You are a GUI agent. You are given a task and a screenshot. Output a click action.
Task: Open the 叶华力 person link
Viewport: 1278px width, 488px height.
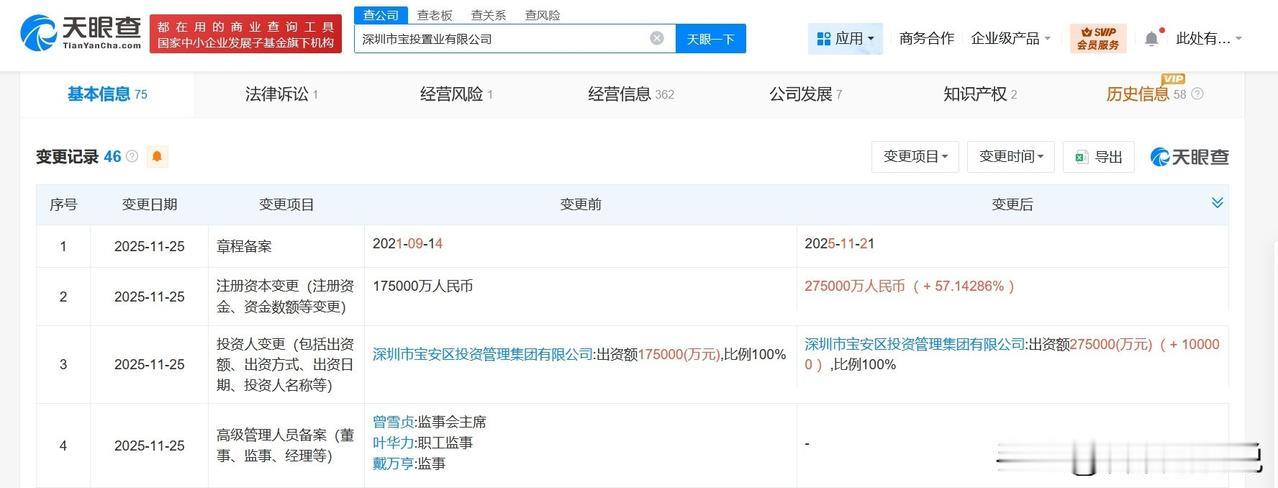tap(393, 443)
